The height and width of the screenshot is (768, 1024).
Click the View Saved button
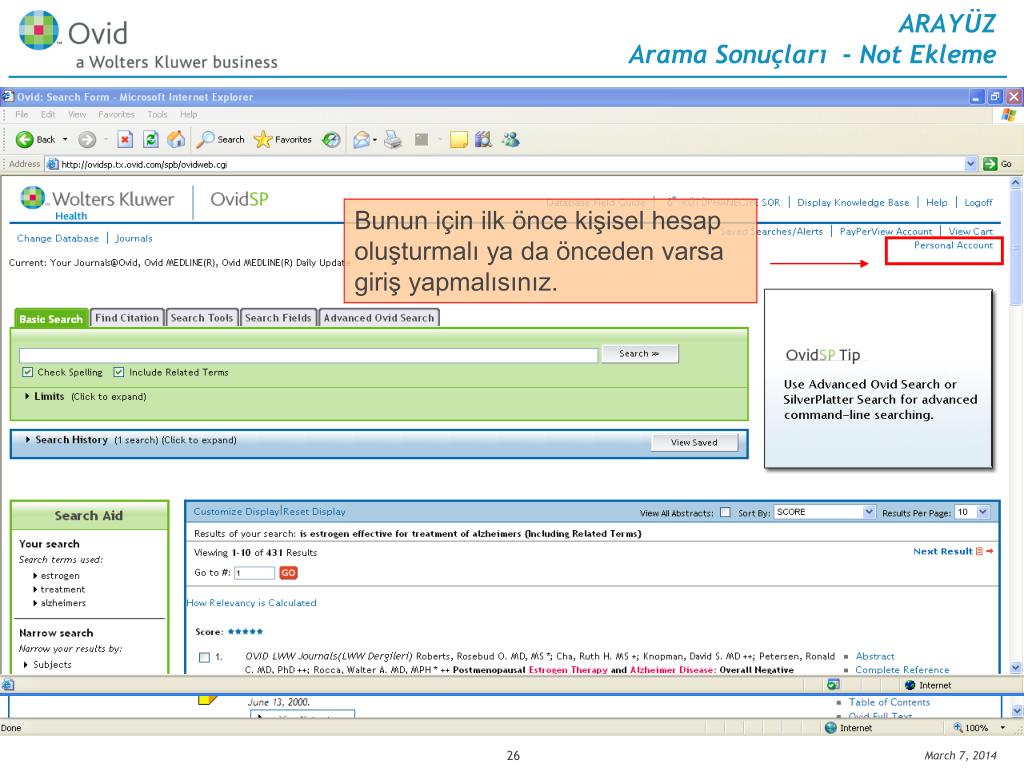click(694, 442)
